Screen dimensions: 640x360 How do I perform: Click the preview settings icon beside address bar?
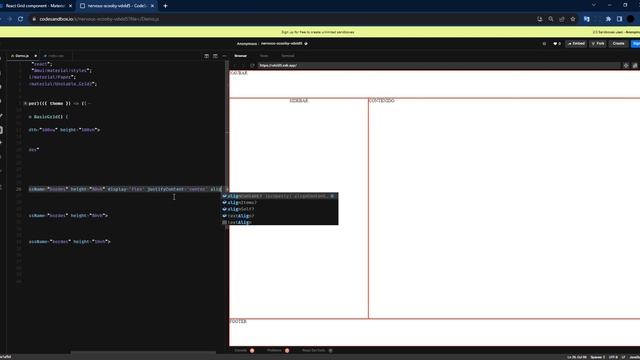click(x=626, y=65)
